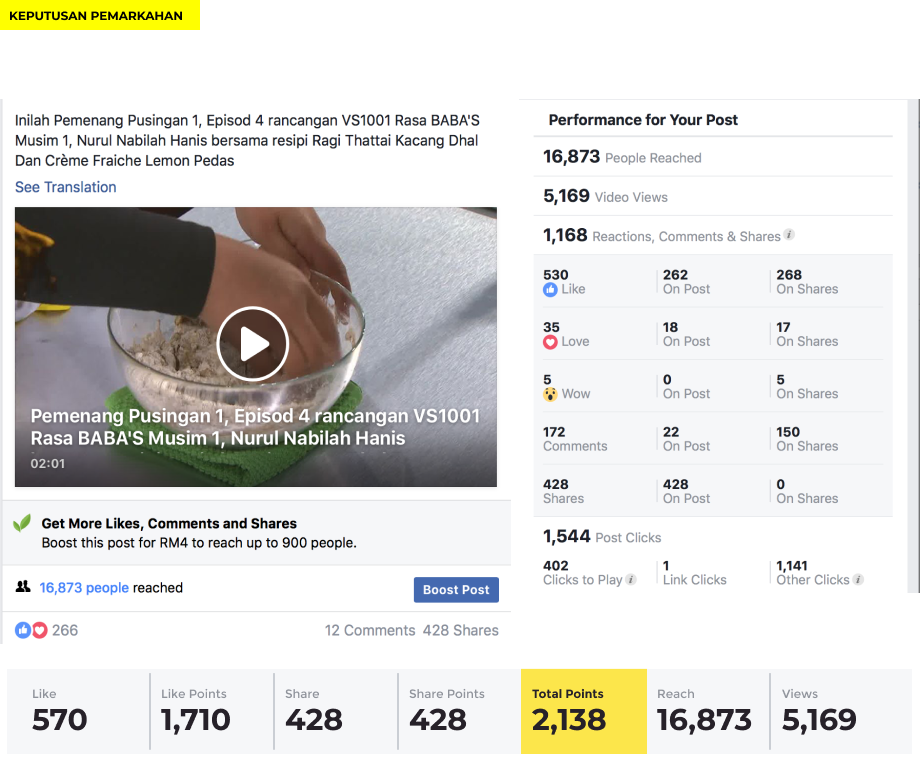Click the video thumbnail title overlay text
Viewport: 920px width, 760px height.
pos(255,427)
